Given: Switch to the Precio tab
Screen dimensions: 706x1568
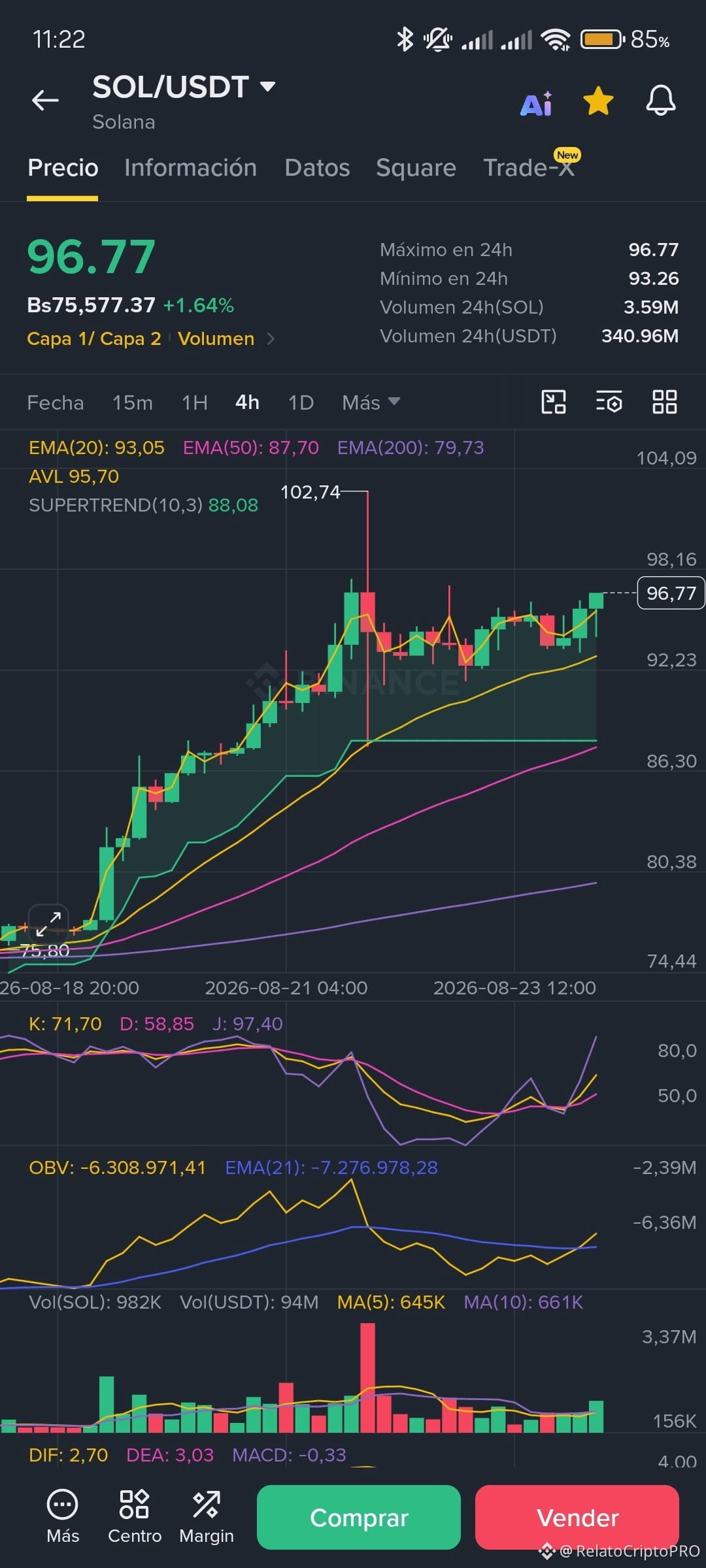Looking at the screenshot, I should [x=63, y=168].
